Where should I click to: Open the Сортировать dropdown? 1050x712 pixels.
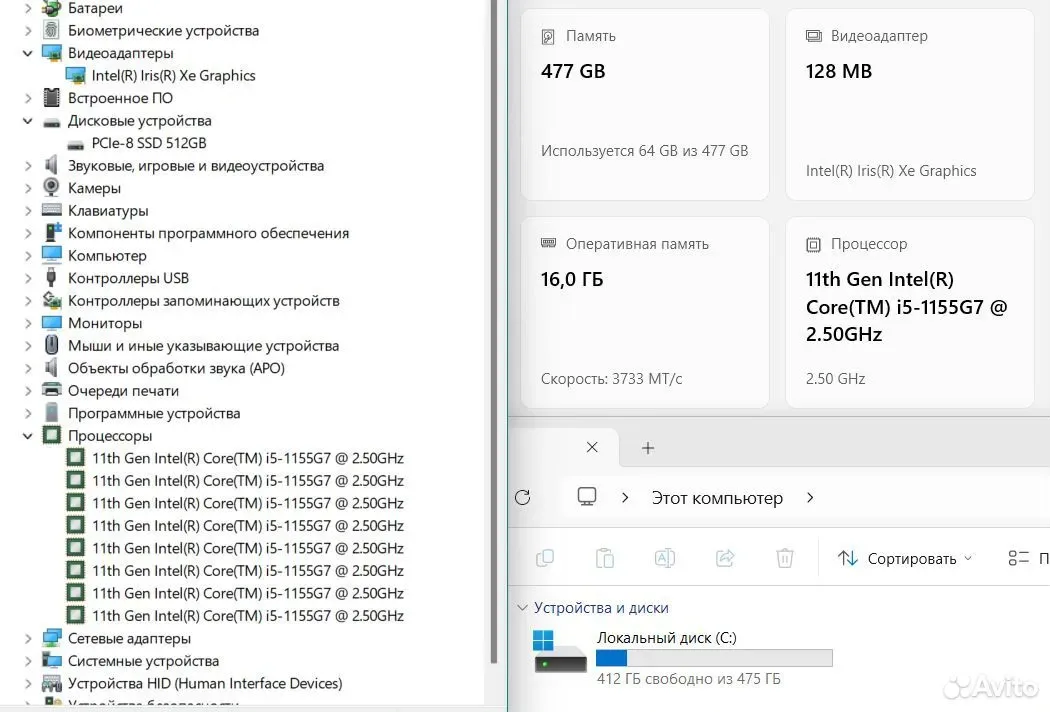905,559
